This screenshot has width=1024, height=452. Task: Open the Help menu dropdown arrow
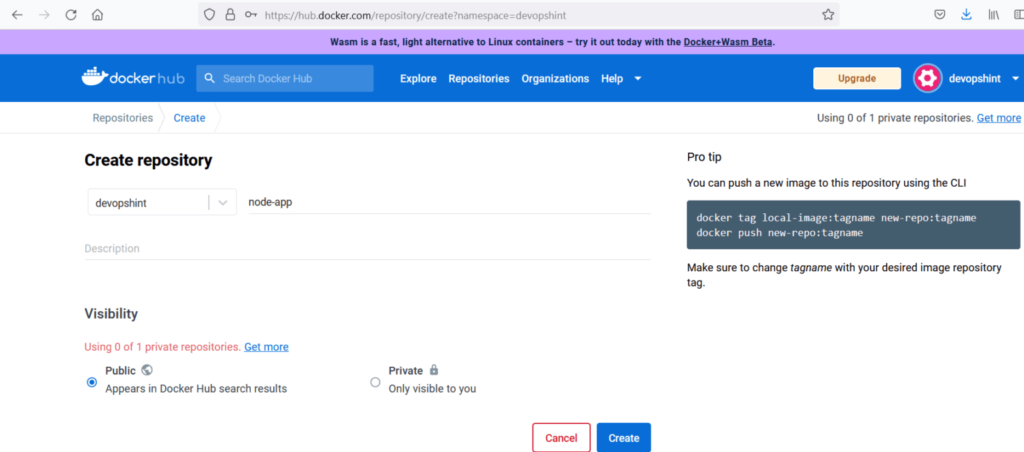pyautogui.click(x=638, y=78)
